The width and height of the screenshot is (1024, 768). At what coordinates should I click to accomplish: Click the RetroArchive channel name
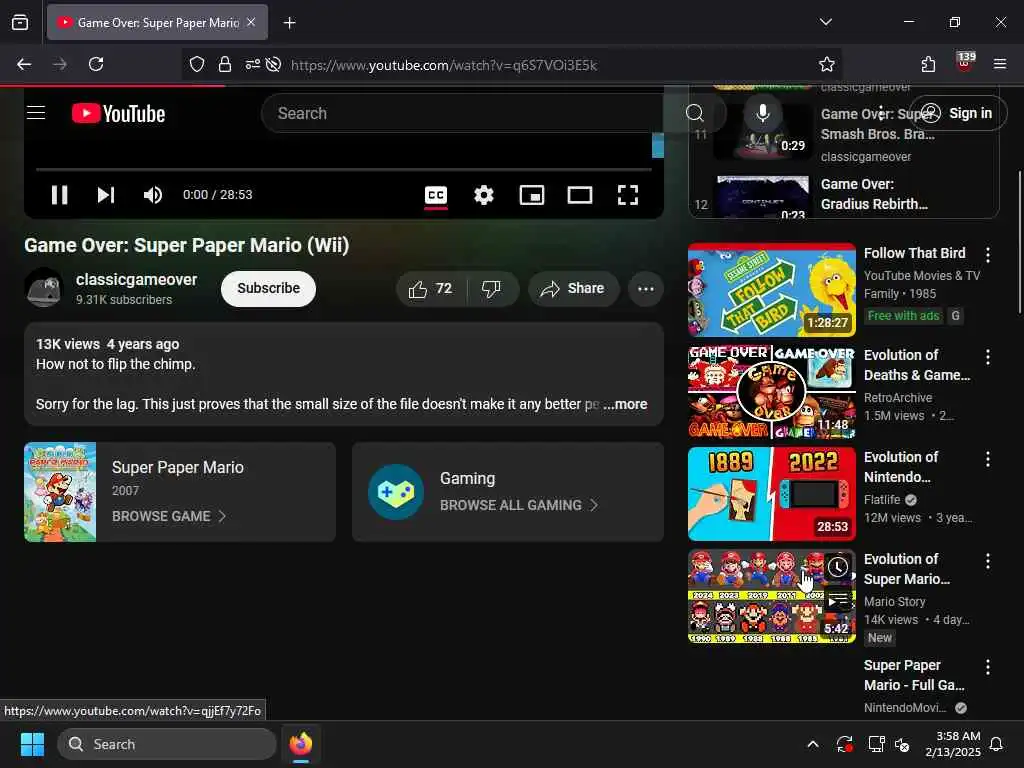tap(897, 398)
